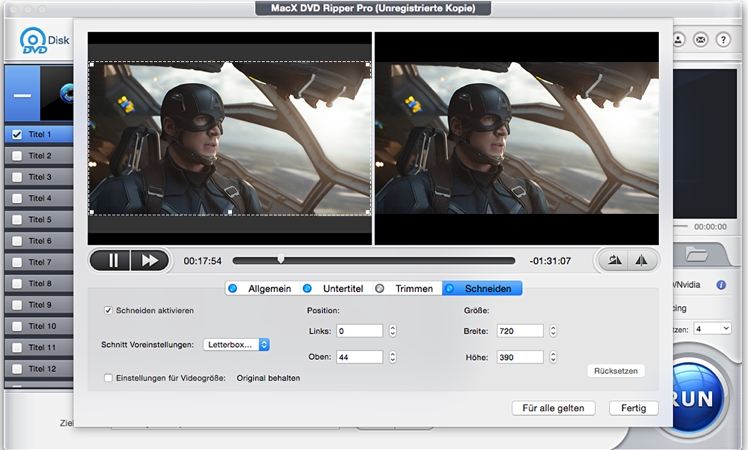Enable Einstellungen für Videogröße checkbox
Screen dimensions: 748x450
pos(109,378)
